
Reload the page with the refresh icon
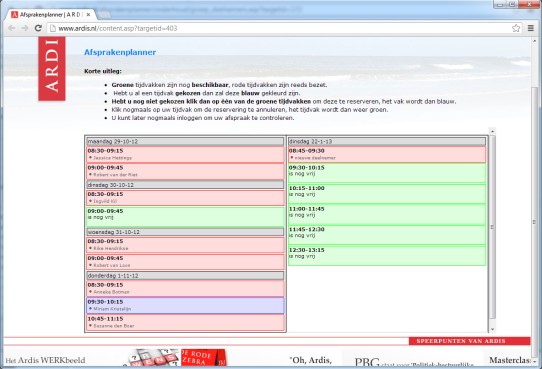coord(38,28)
